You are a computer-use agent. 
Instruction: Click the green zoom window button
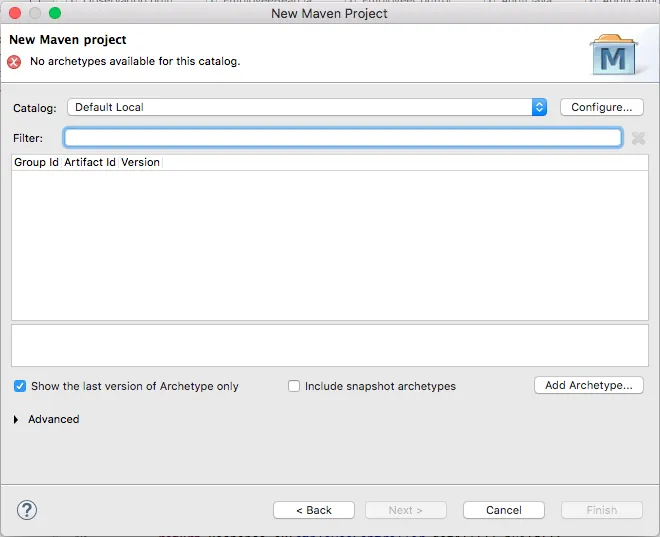click(55, 13)
